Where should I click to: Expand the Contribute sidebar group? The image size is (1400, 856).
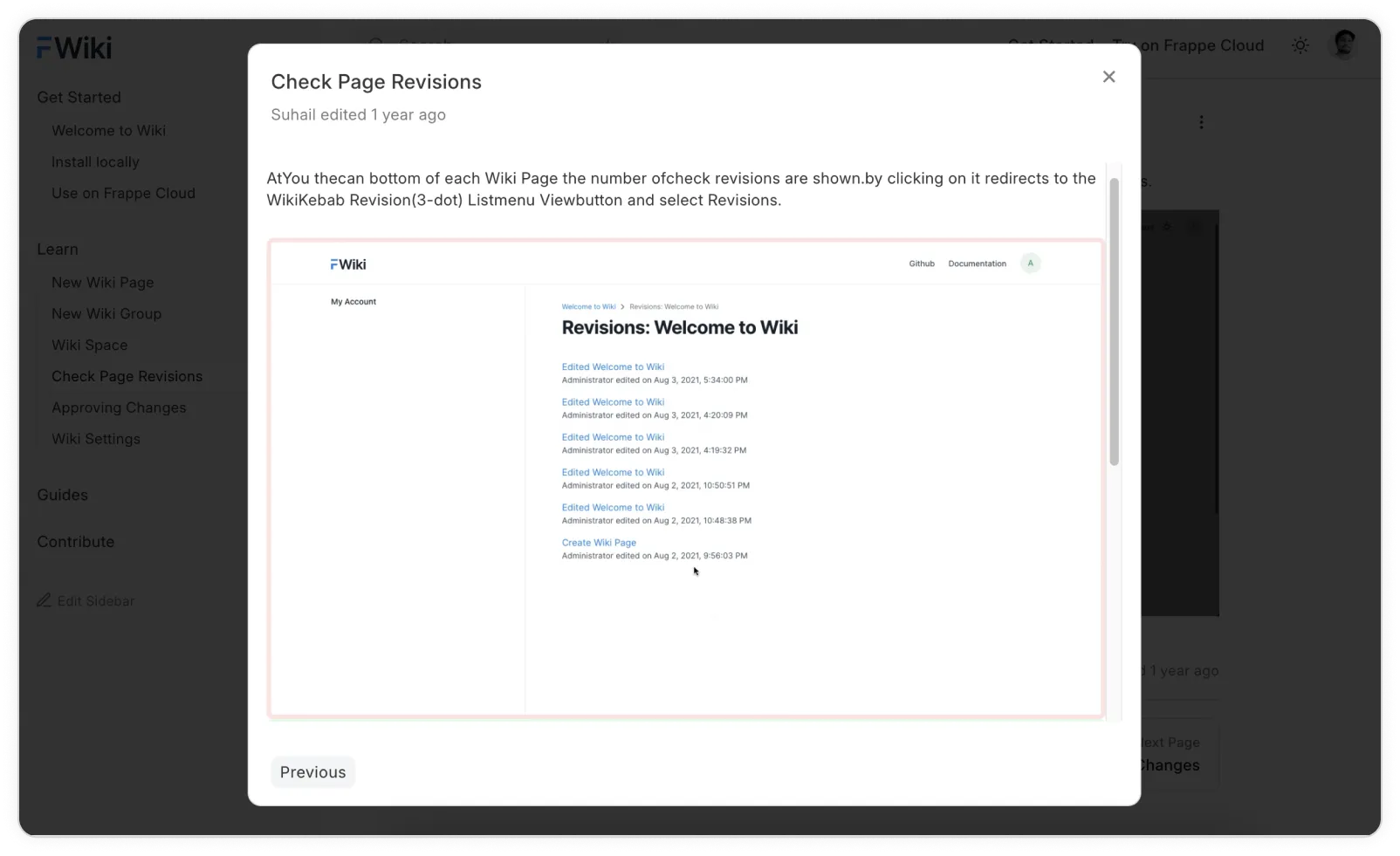pos(76,542)
